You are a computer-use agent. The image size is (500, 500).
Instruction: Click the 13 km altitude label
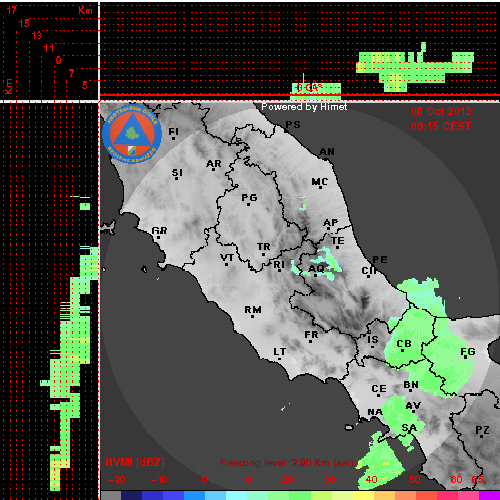click(37, 35)
